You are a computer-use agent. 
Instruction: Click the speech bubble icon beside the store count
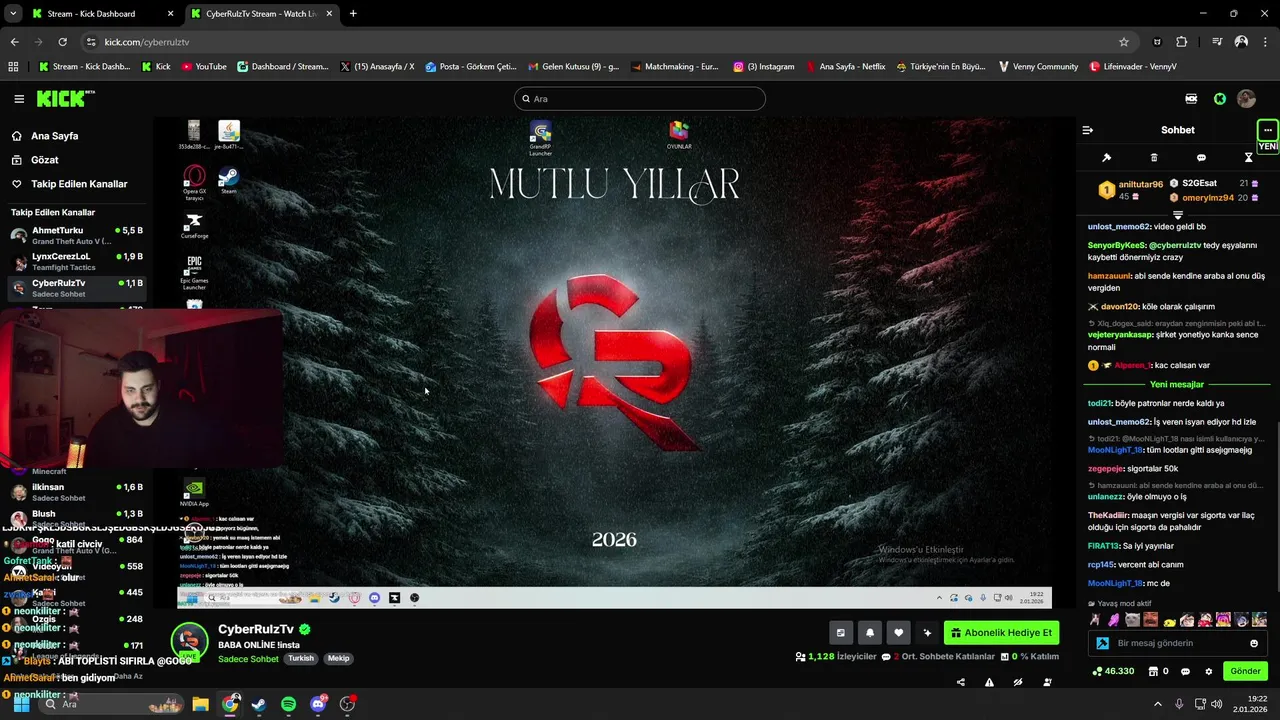pos(1185,671)
